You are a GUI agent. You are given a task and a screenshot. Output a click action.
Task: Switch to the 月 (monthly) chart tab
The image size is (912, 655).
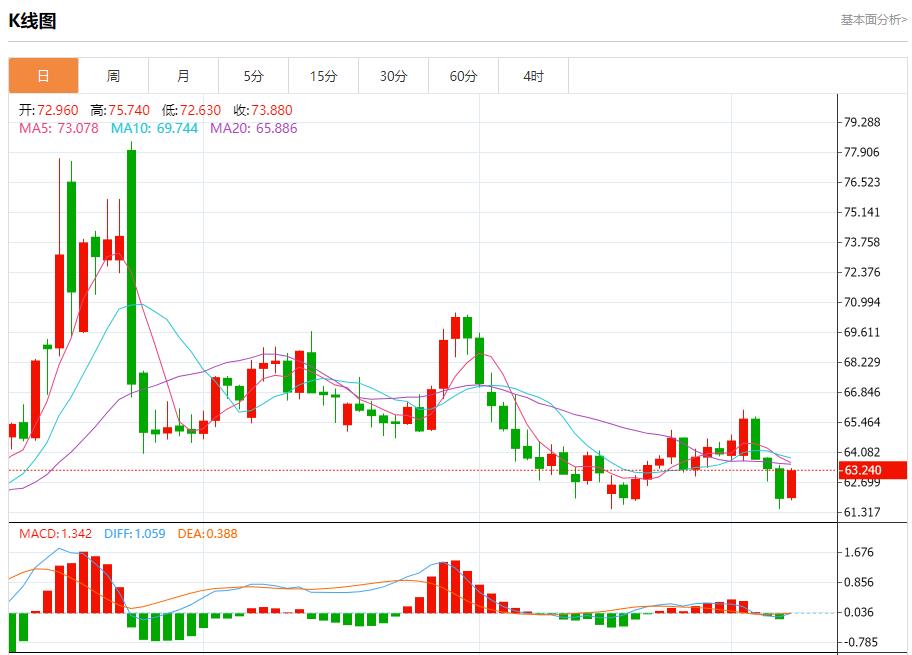pos(183,75)
